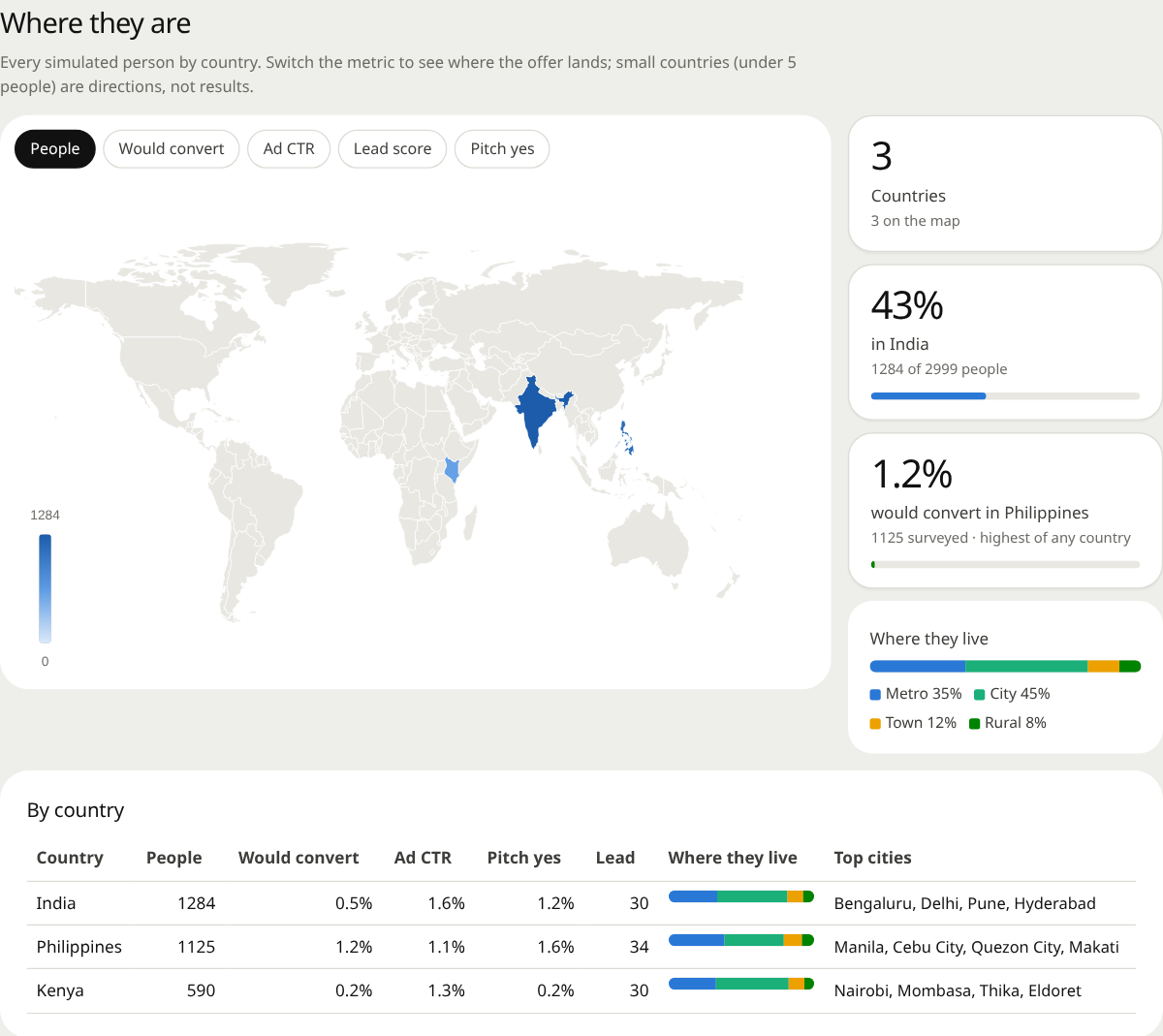1163x1036 pixels.
Task: Click Kenya's where-they-live bar
Action: click(741, 984)
